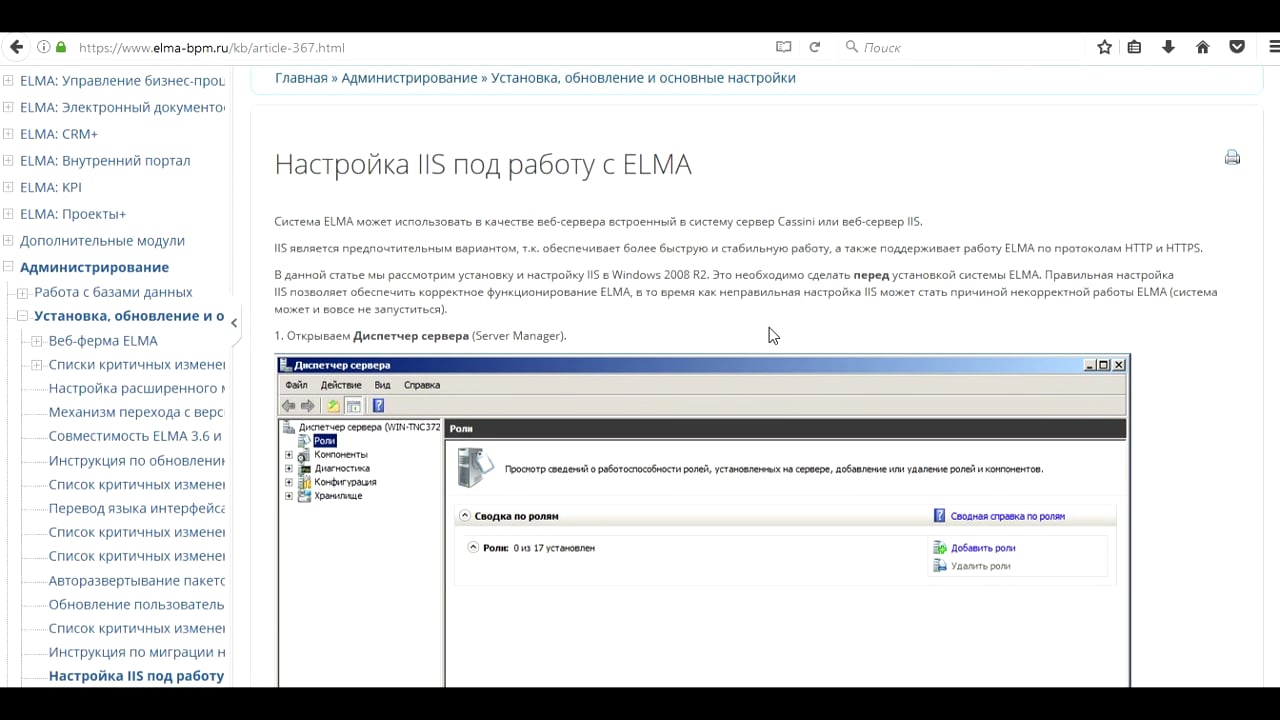Expand Работа с базами данных node
The image size is (1280, 720).
tap(22, 293)
